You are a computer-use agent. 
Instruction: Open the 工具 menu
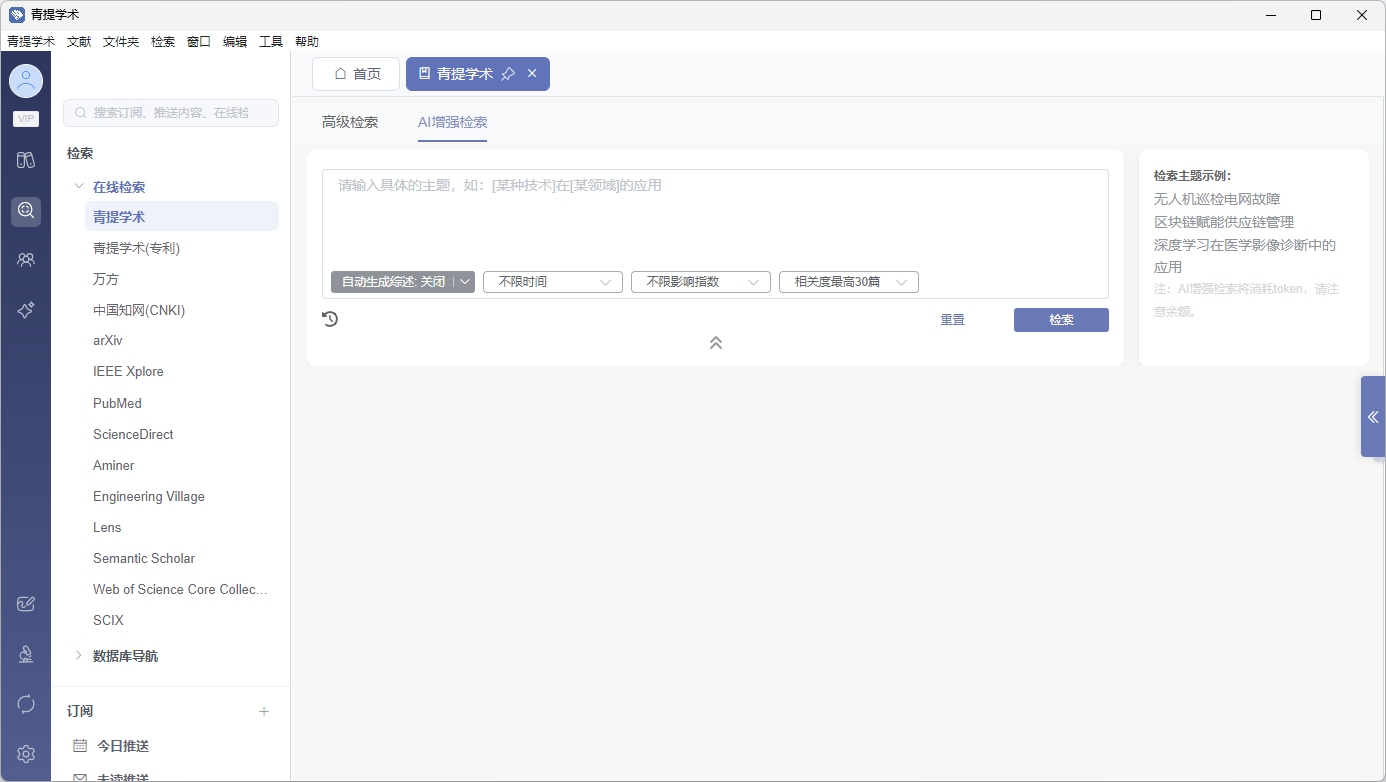pos(271,42)
